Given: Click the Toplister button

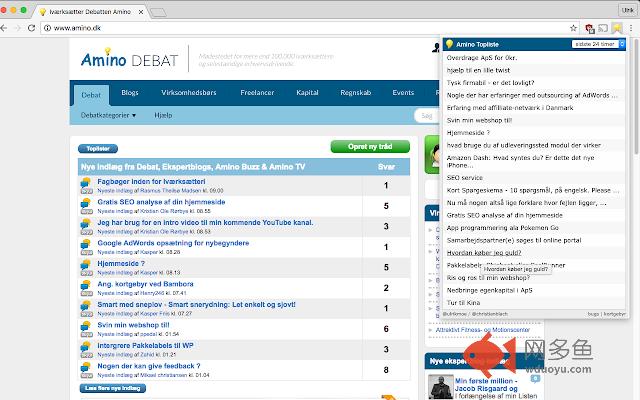Looking at the screenshot, I should [98, 149].
